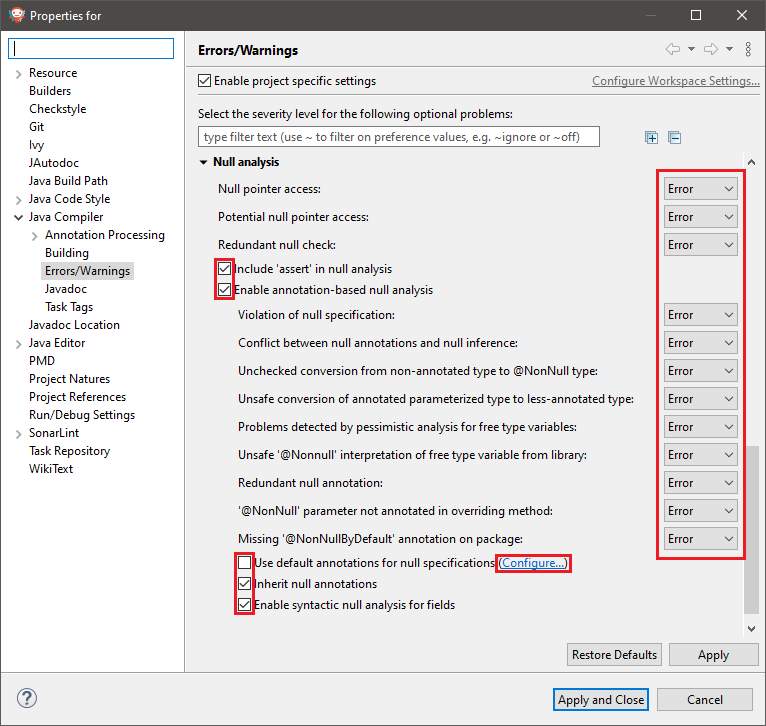Click the Apply button
Screen dimensions: 766x726
click(713, 655)
